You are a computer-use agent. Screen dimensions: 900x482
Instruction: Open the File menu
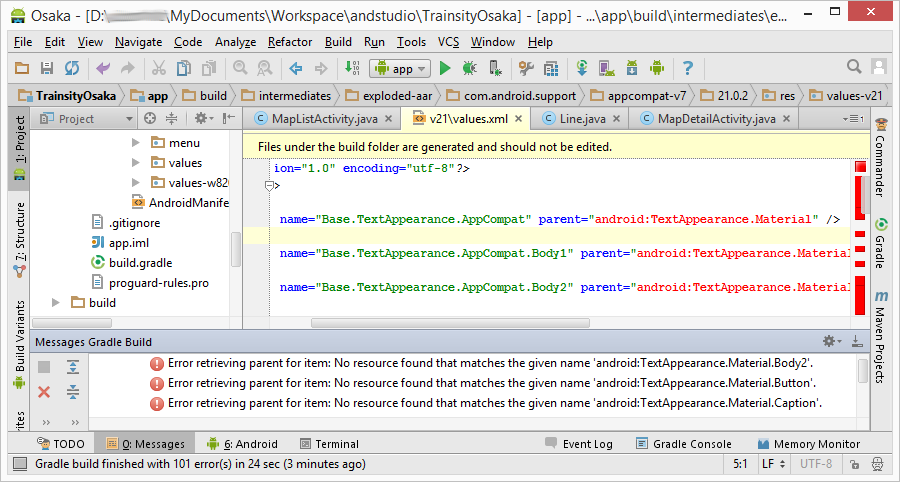click(23, 42)
